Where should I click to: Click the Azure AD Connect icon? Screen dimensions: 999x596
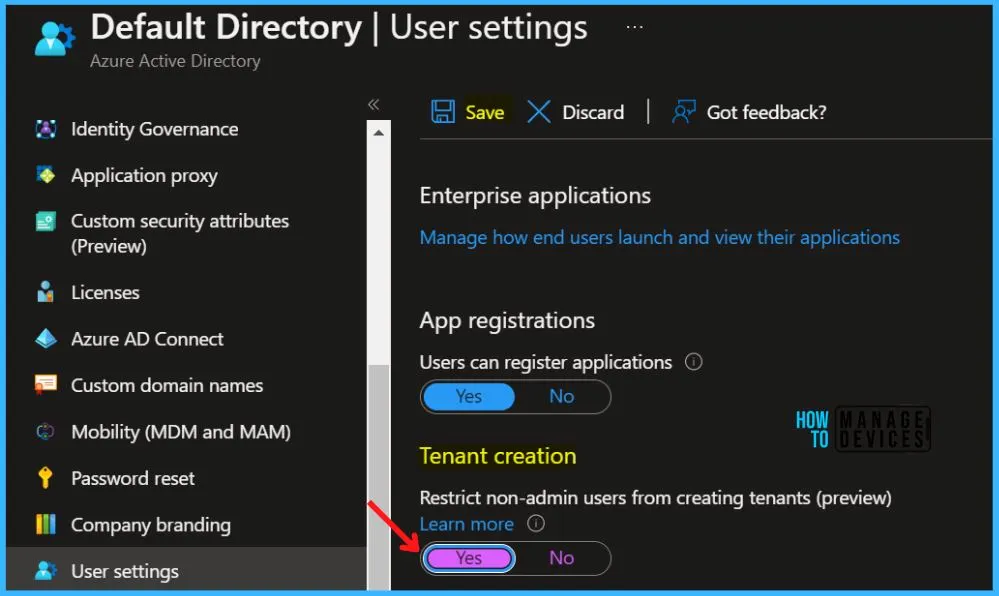click(x=46, y=338)
